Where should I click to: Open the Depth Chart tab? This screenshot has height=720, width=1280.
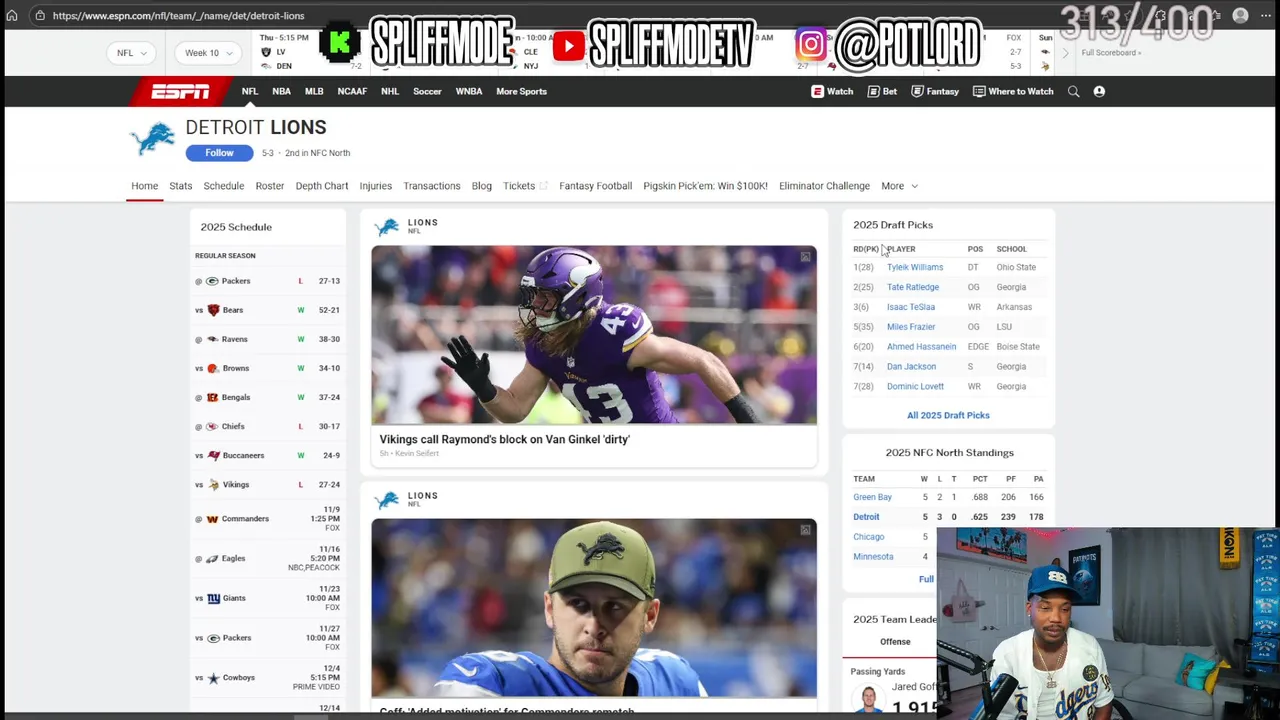(322, 186)
